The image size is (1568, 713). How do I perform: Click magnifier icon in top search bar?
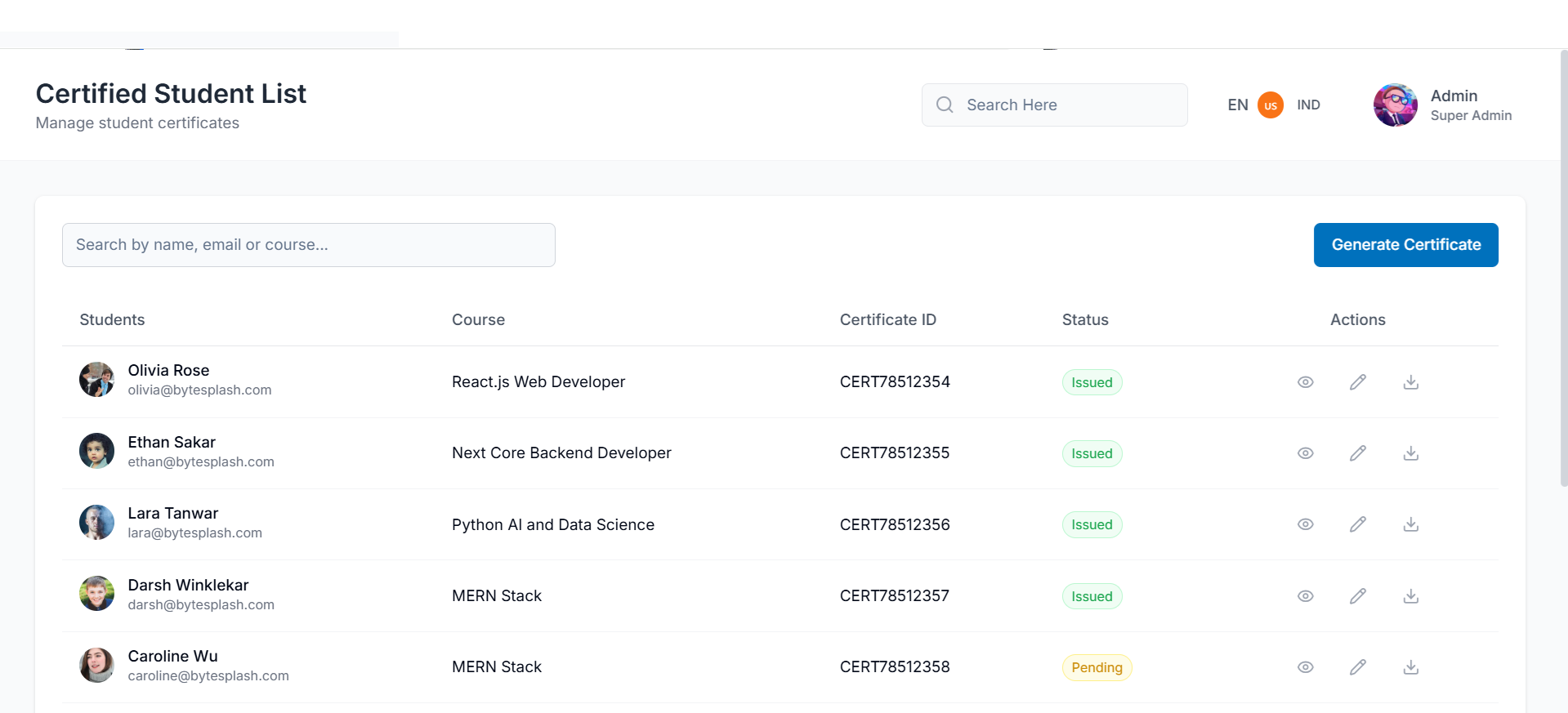945,105
